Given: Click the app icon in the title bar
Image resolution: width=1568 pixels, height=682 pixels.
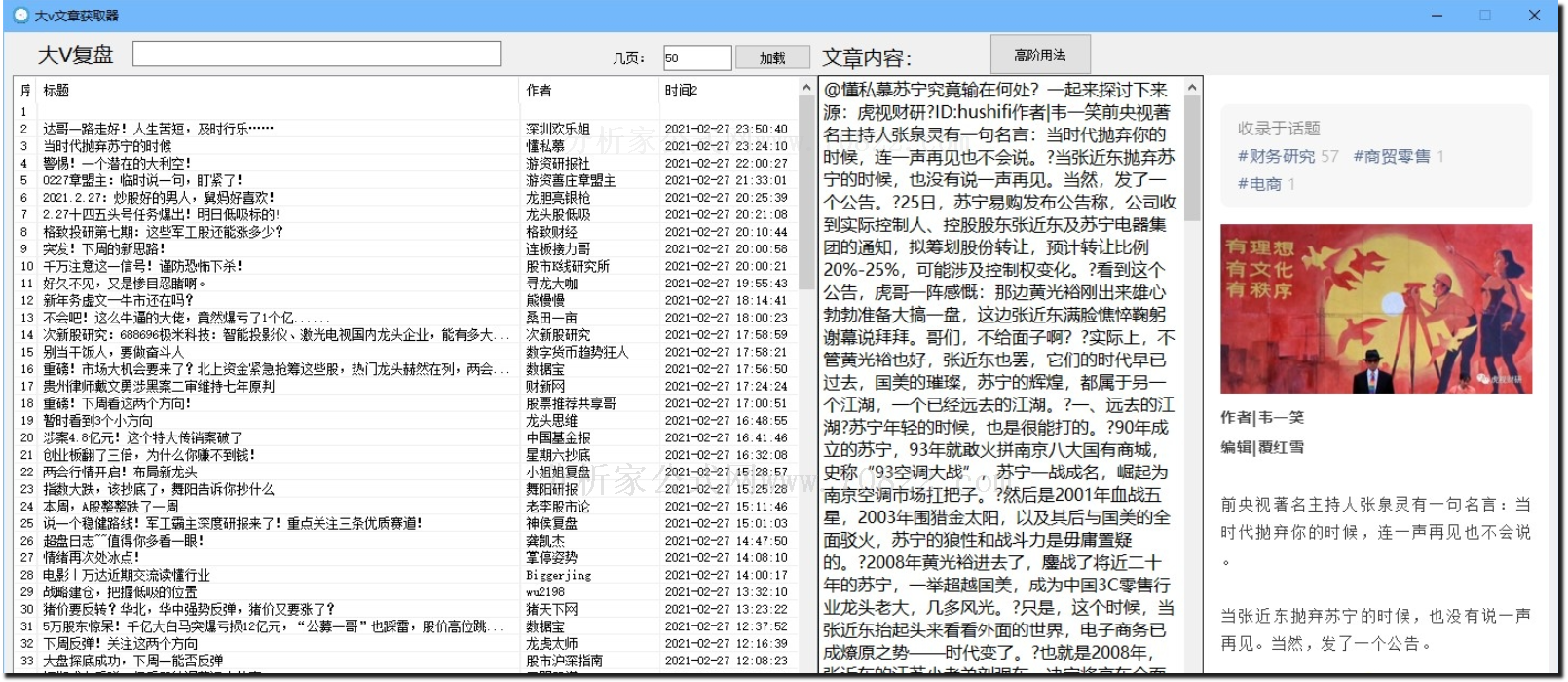Looking at the screenshot, I should (20, 15).
